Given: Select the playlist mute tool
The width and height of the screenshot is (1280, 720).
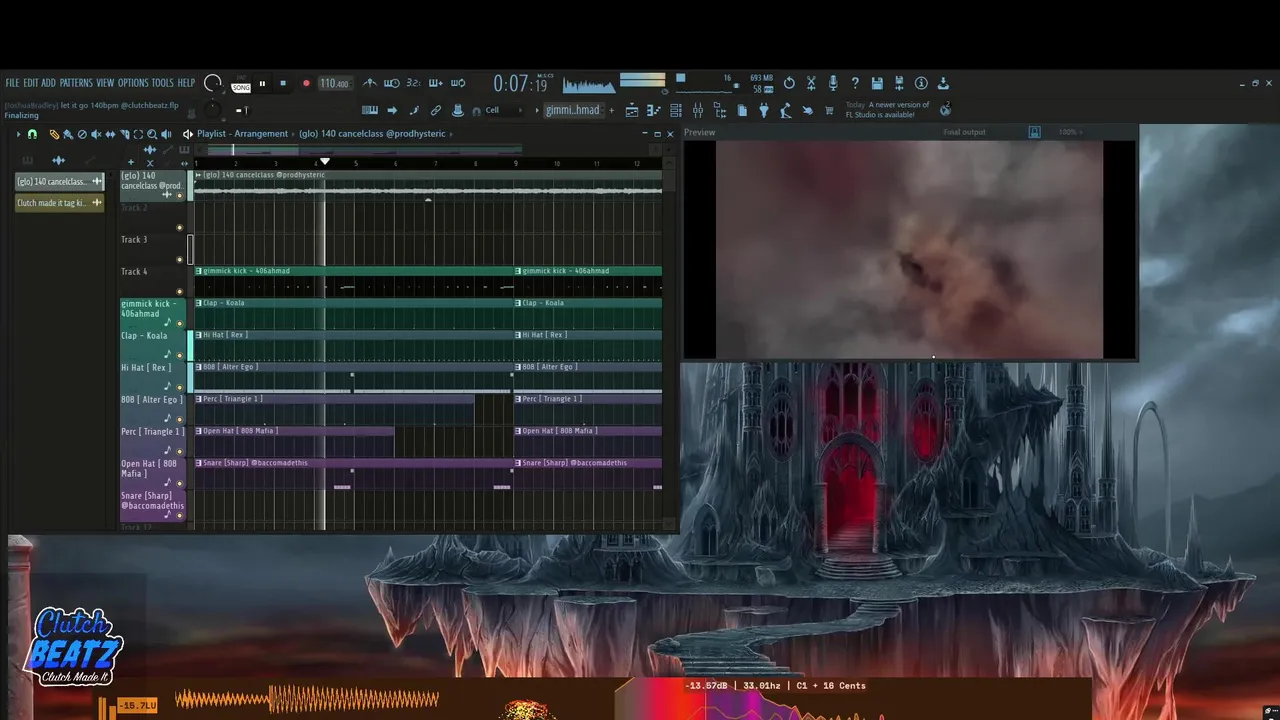Looking at the screenshot, I should [96, 134].
